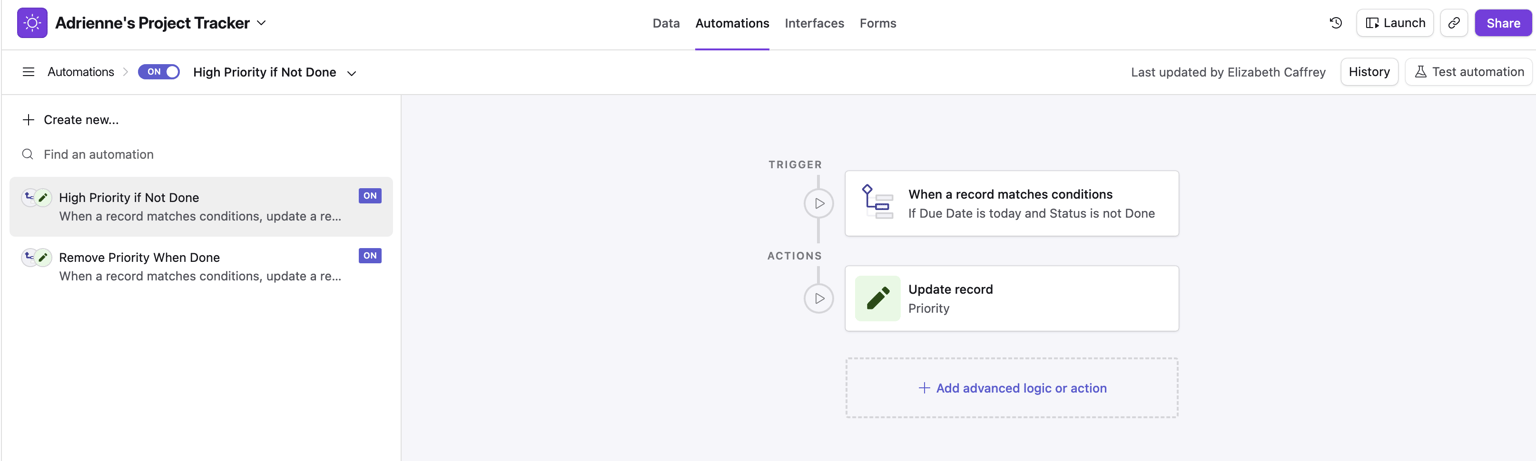Switch to the Data tab
This screenshot has height=461, width=1536.
666,23
